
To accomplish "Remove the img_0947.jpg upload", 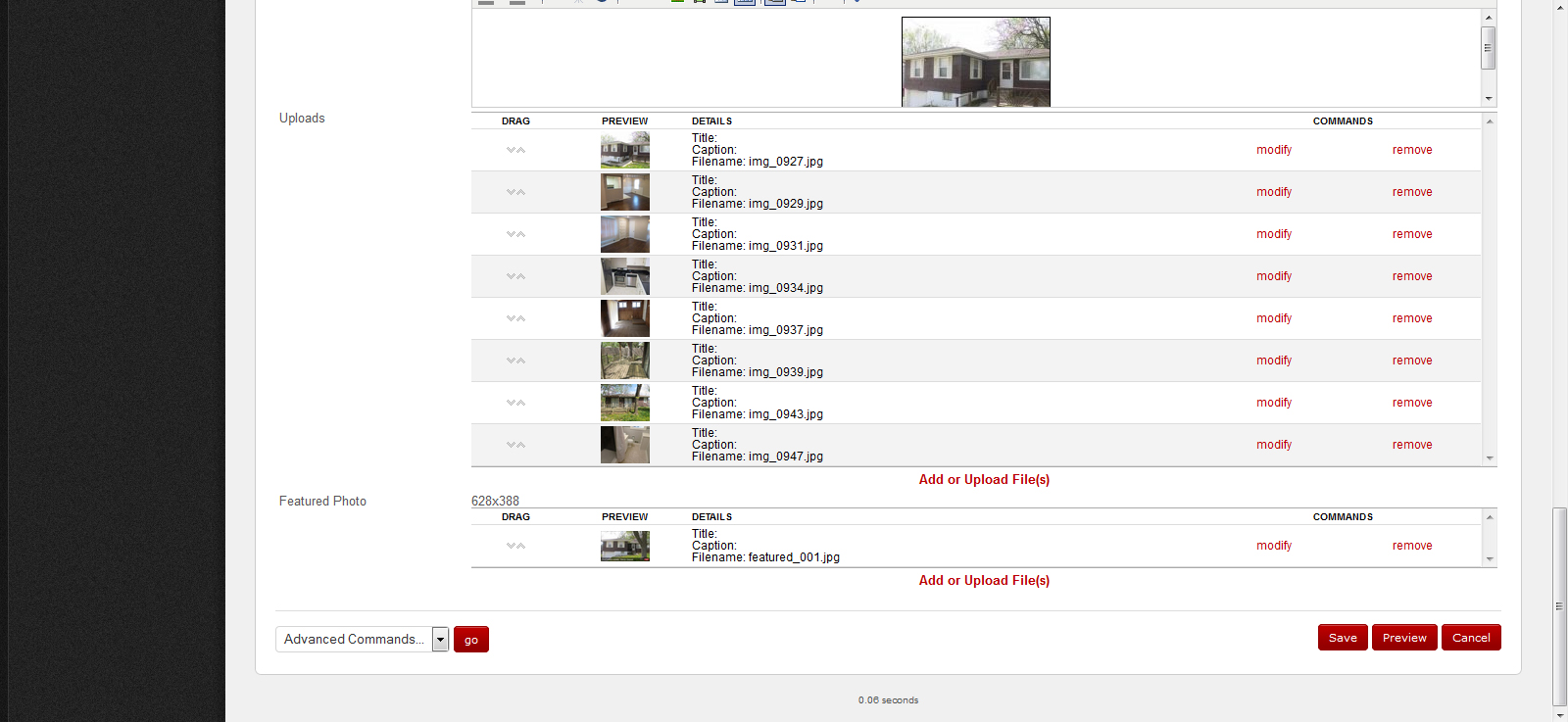I will [1412, 445].
